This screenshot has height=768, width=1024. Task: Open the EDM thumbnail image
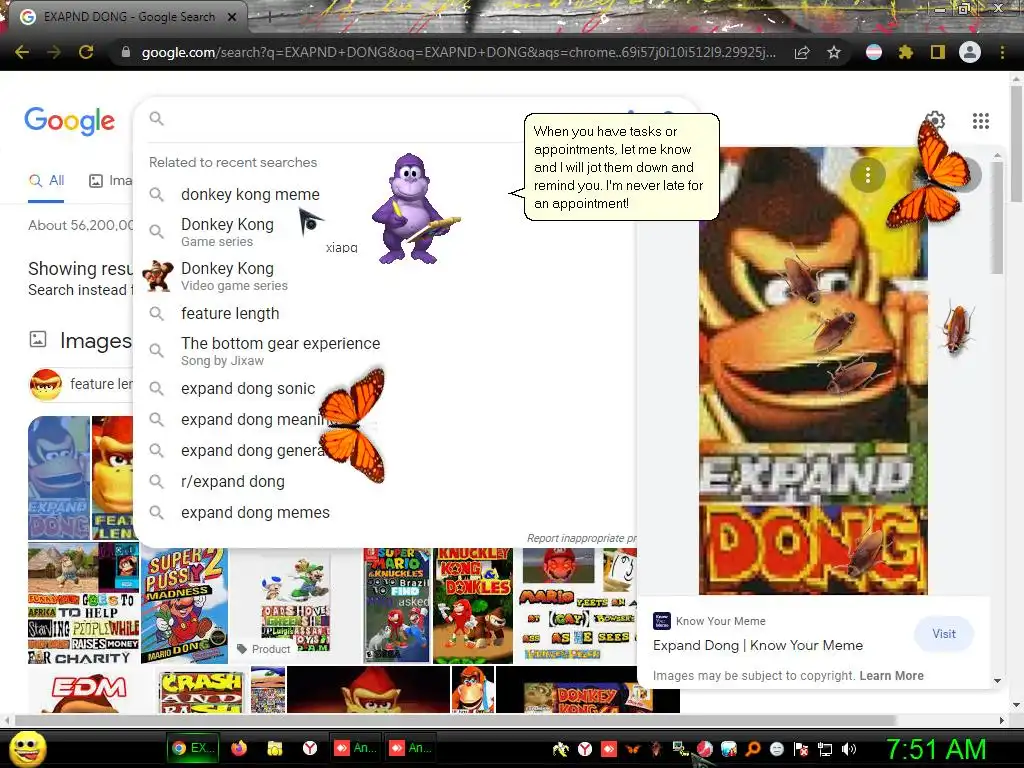coord(90,691)
